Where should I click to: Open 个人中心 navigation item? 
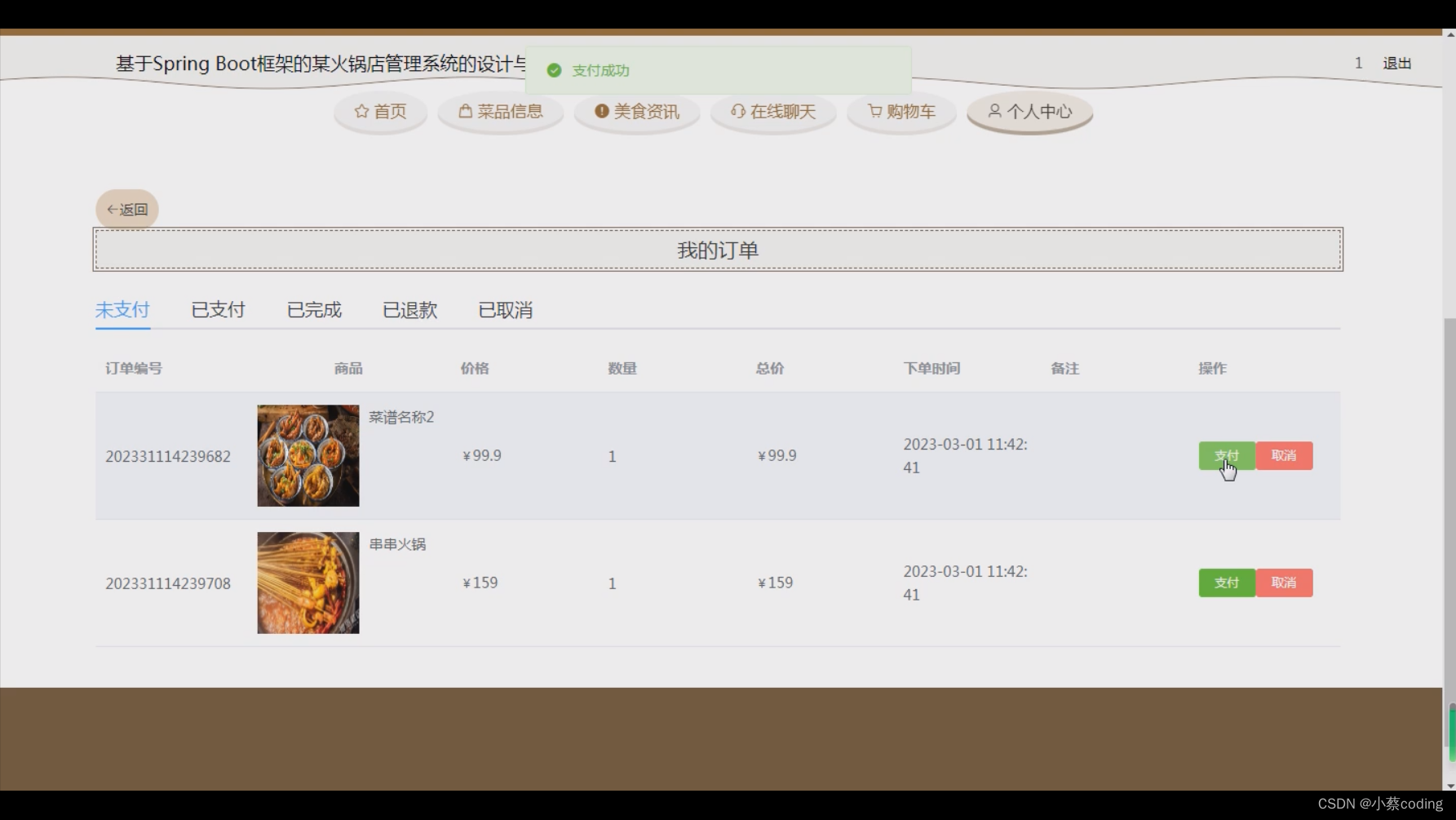pos(1029,112)
